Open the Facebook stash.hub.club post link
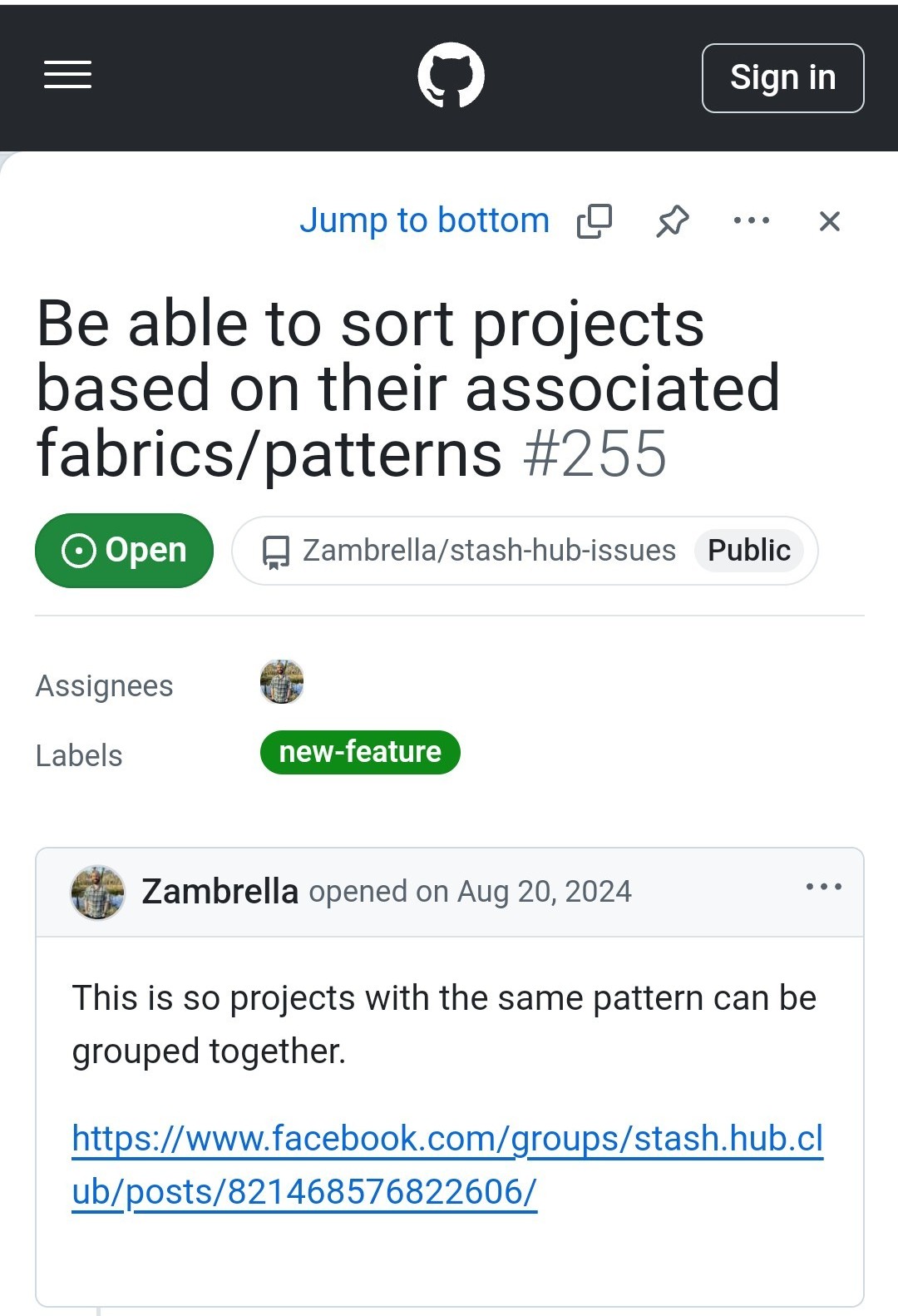 pyautogui.click(x=447, y=1165)
